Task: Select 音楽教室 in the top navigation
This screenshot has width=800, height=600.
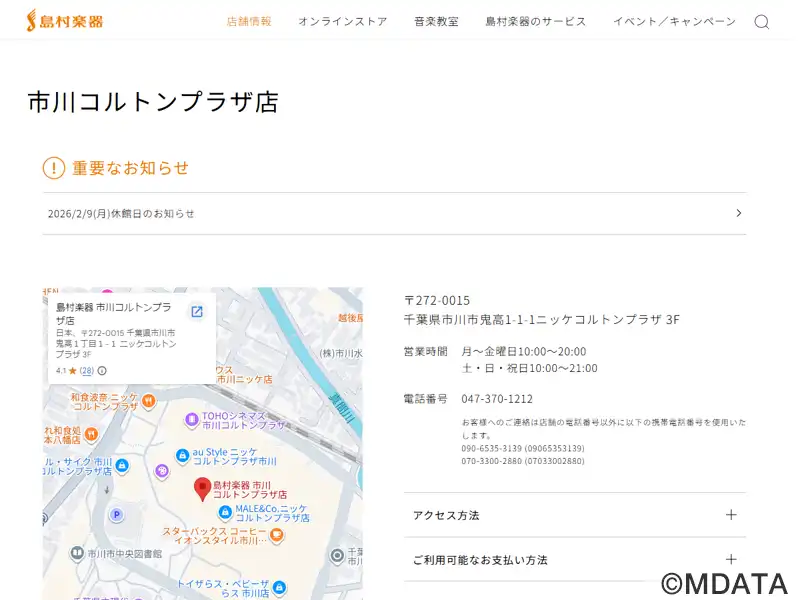Action: click(x=436, y=22)
